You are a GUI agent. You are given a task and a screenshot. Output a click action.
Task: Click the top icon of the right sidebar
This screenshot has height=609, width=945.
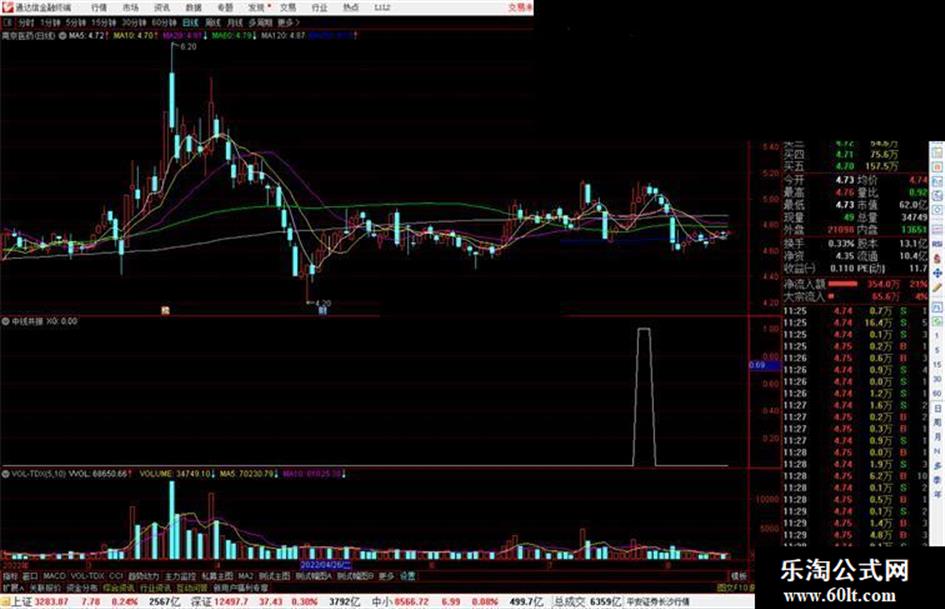(x=937, y=151)
